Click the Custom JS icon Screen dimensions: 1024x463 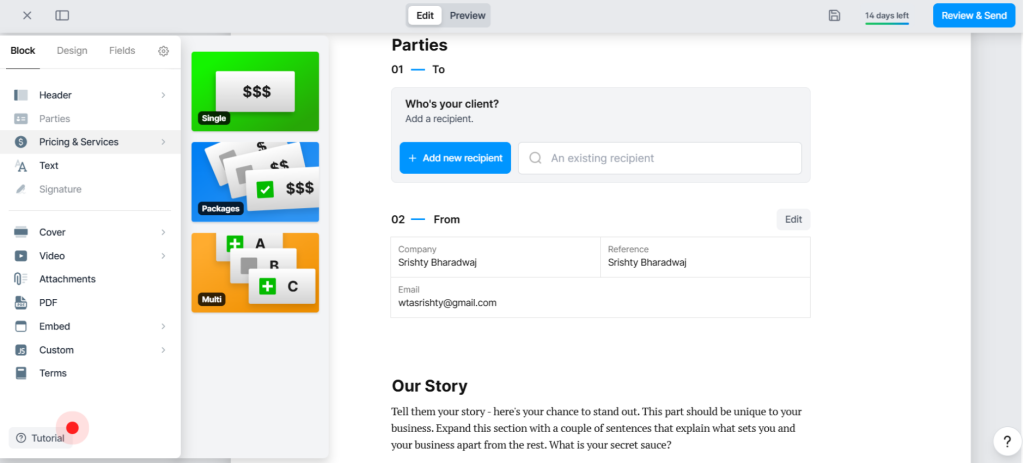(x=21, y=350)
